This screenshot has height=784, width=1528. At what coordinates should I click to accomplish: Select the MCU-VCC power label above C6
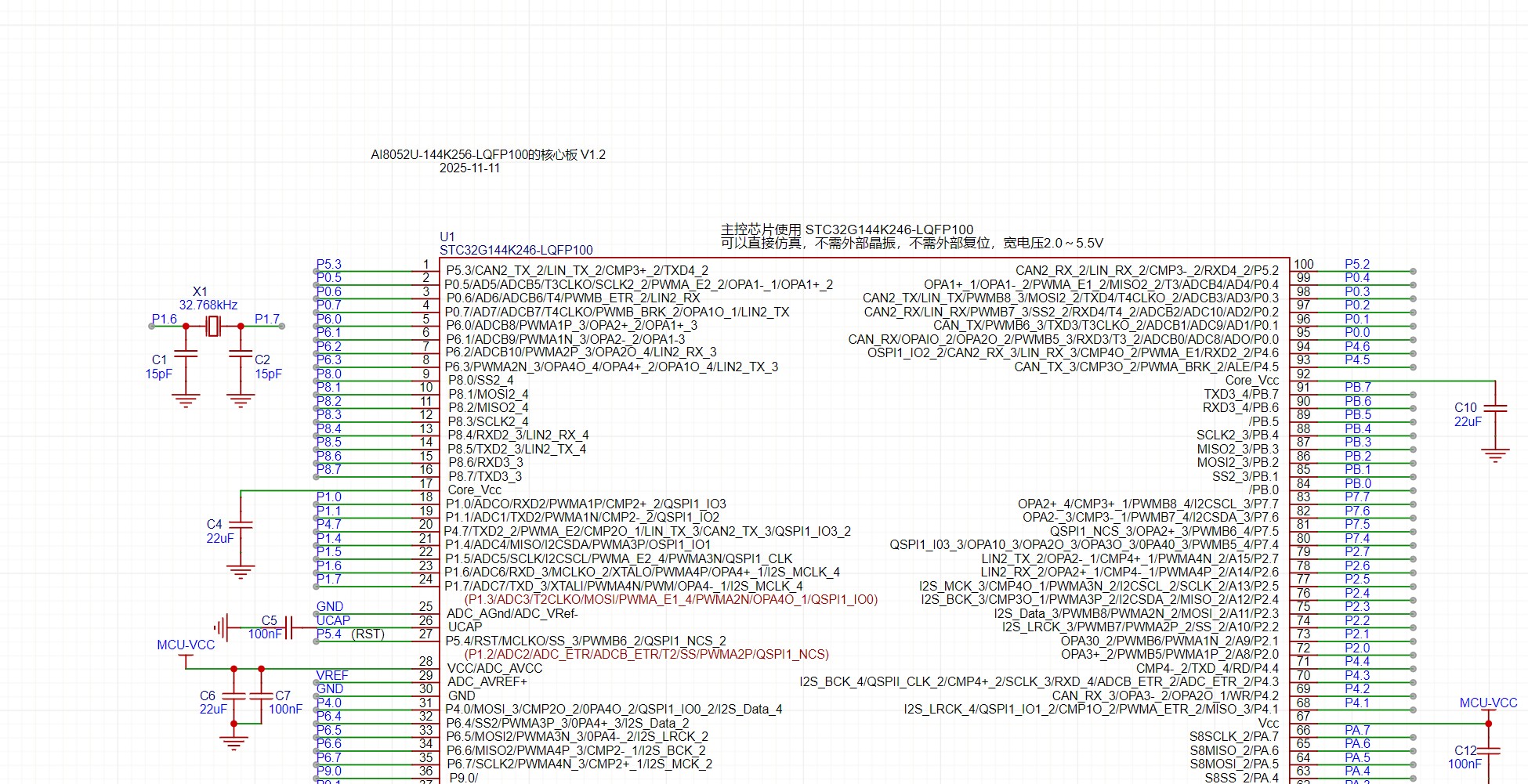(x=186, y=645)
